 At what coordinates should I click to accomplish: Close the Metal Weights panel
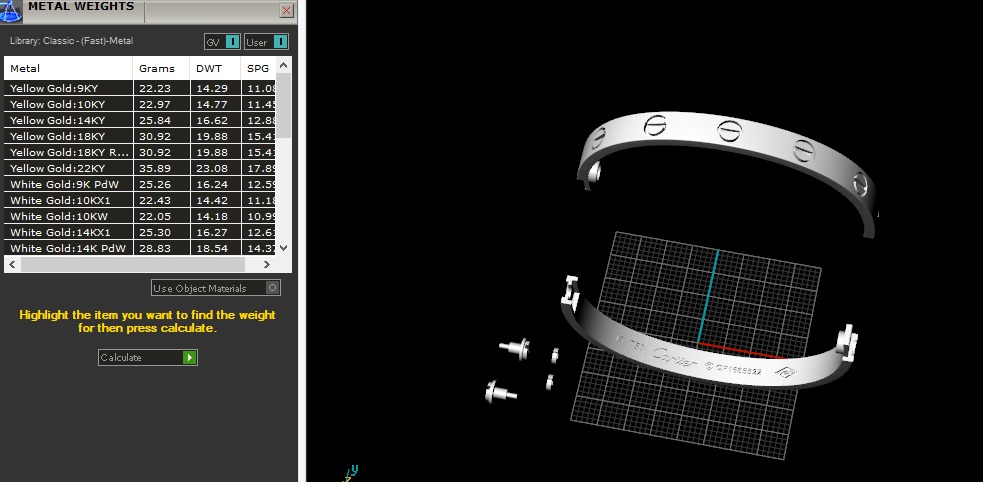[x=286, y=11]
